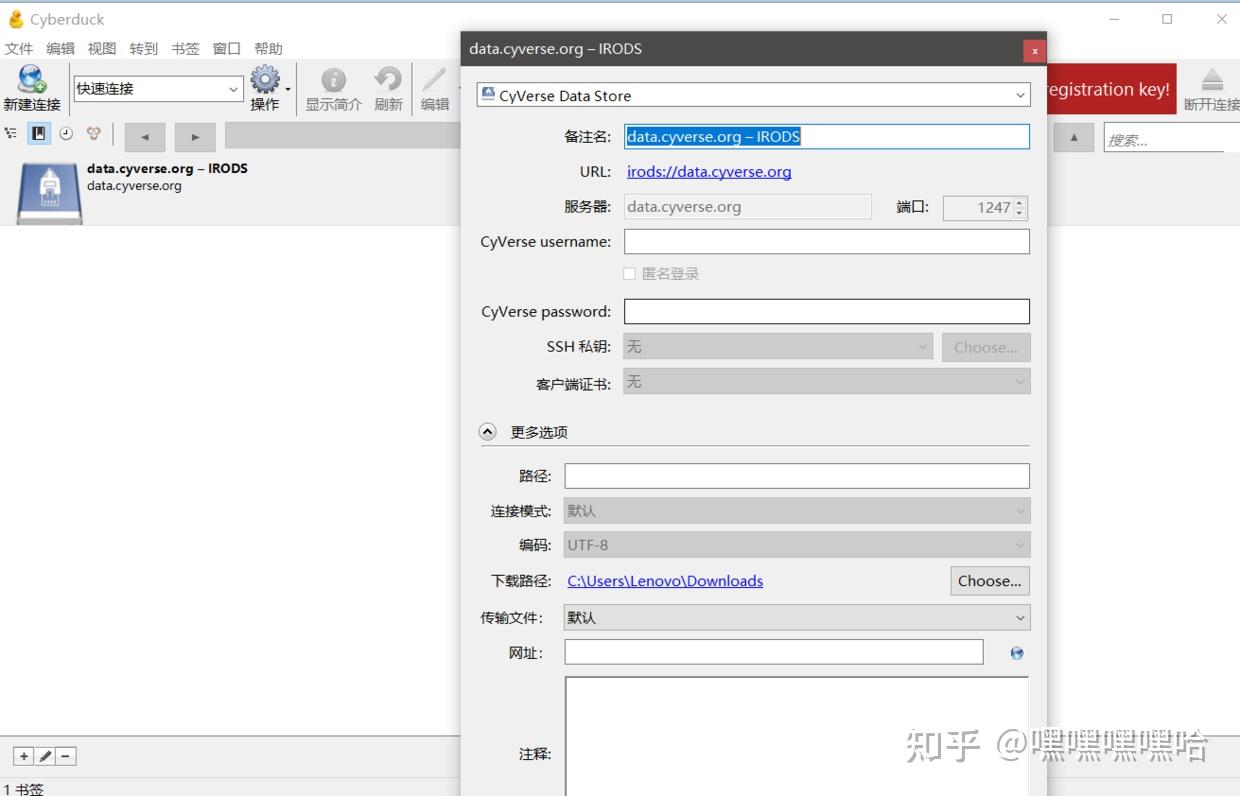Switch to the history clock view icon
The width and height of the screenshot is (1240, 796).
click(66, 133)
